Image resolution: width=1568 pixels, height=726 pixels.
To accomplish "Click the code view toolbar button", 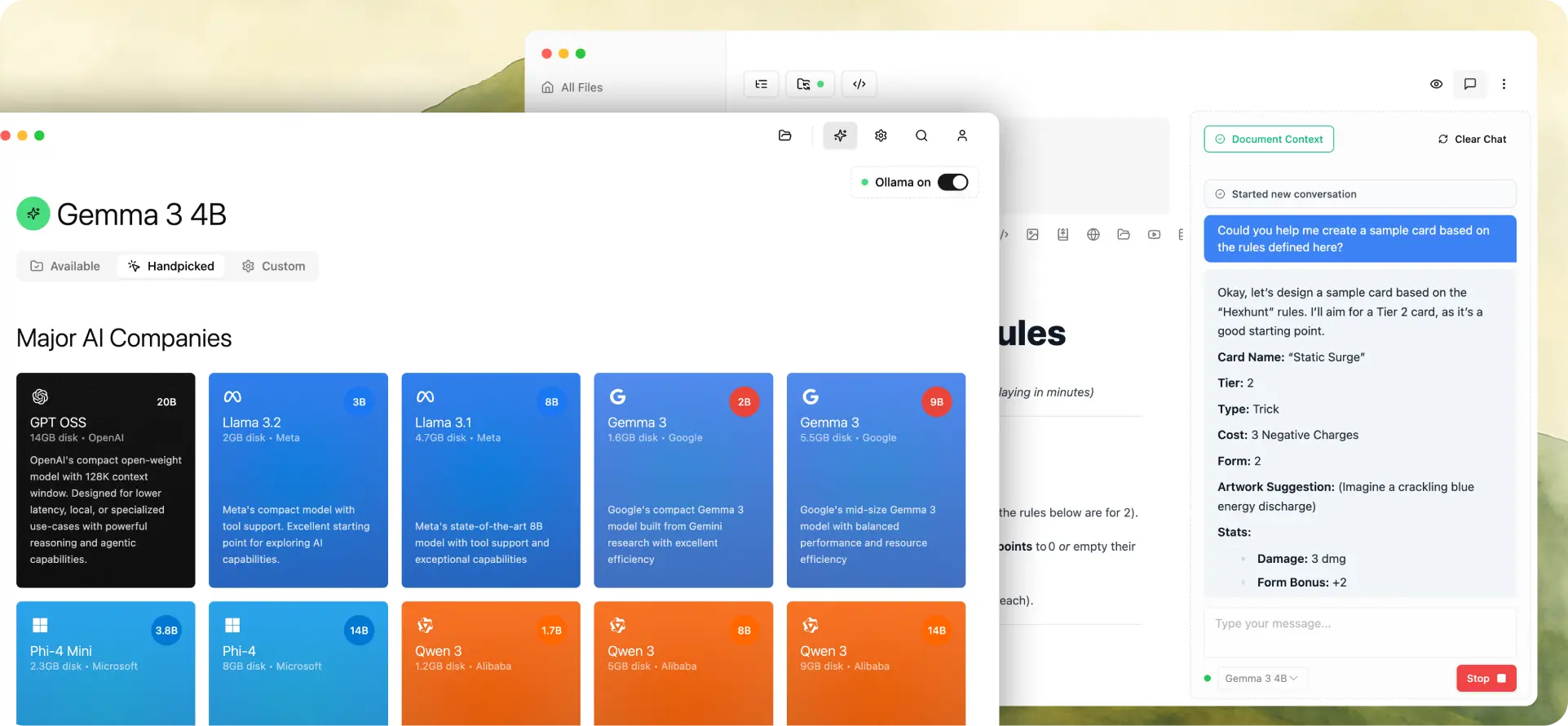I will click(x=859, y=84).
